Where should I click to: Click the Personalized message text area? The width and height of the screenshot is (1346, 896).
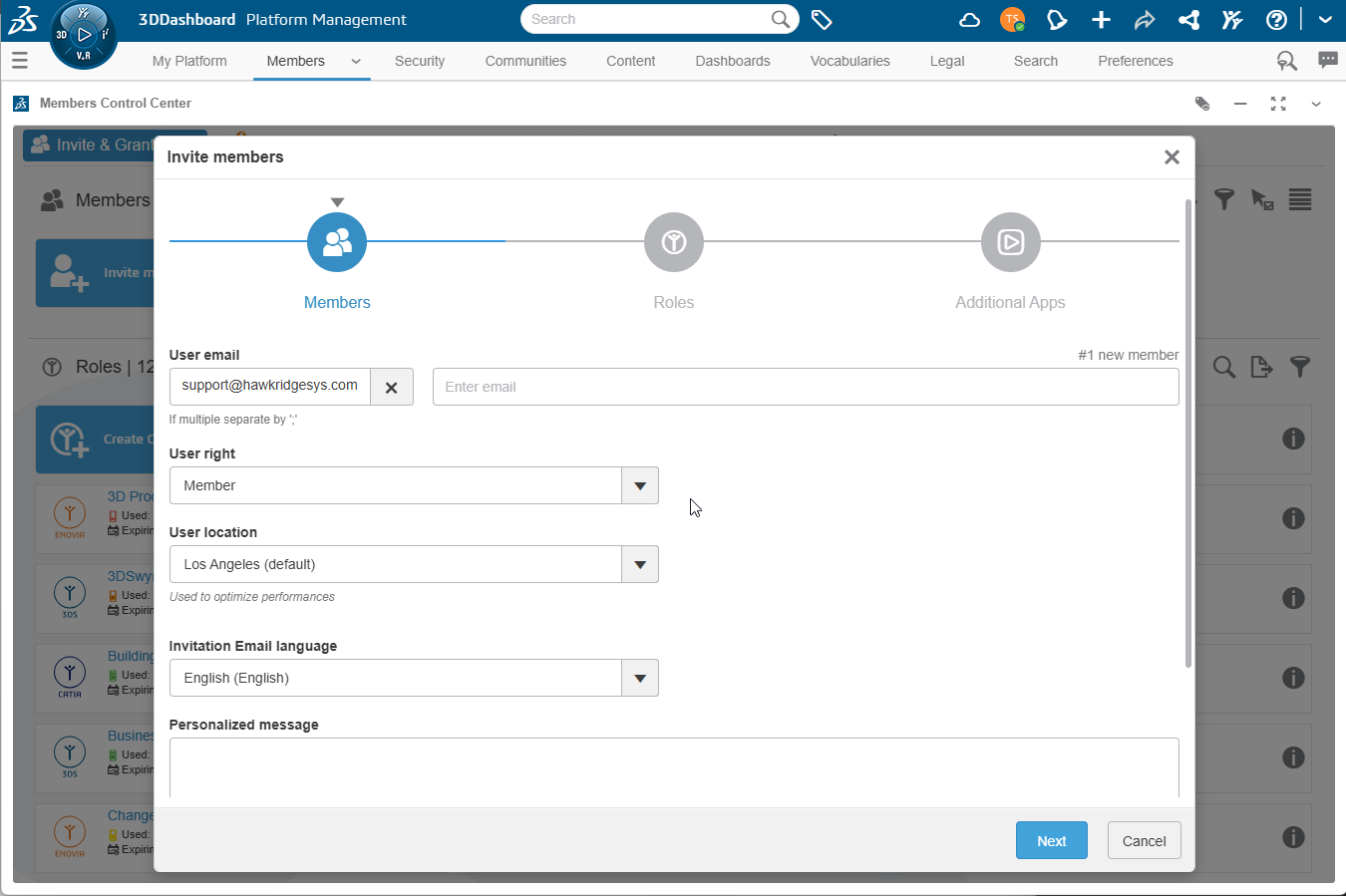point(674,768)
